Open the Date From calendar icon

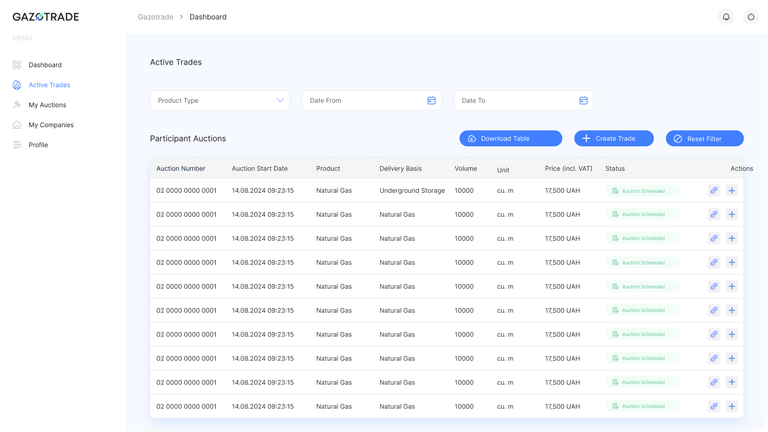pyautogui.click(x=432, y=100)
